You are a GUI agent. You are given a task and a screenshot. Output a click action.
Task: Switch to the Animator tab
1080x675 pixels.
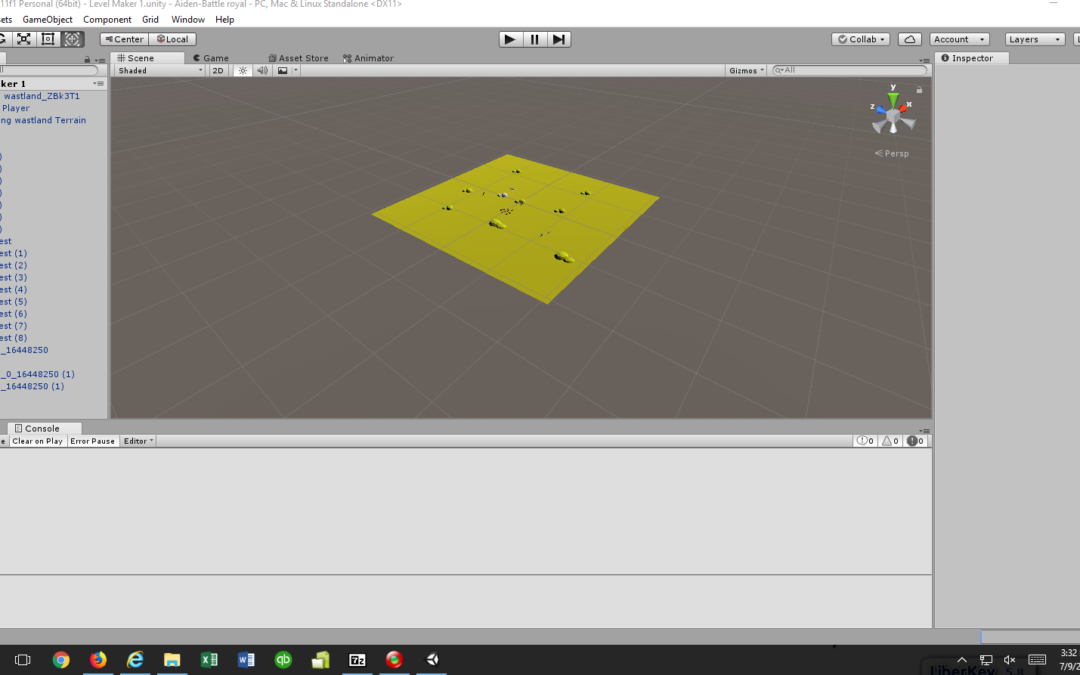click(x=368, y=58)
